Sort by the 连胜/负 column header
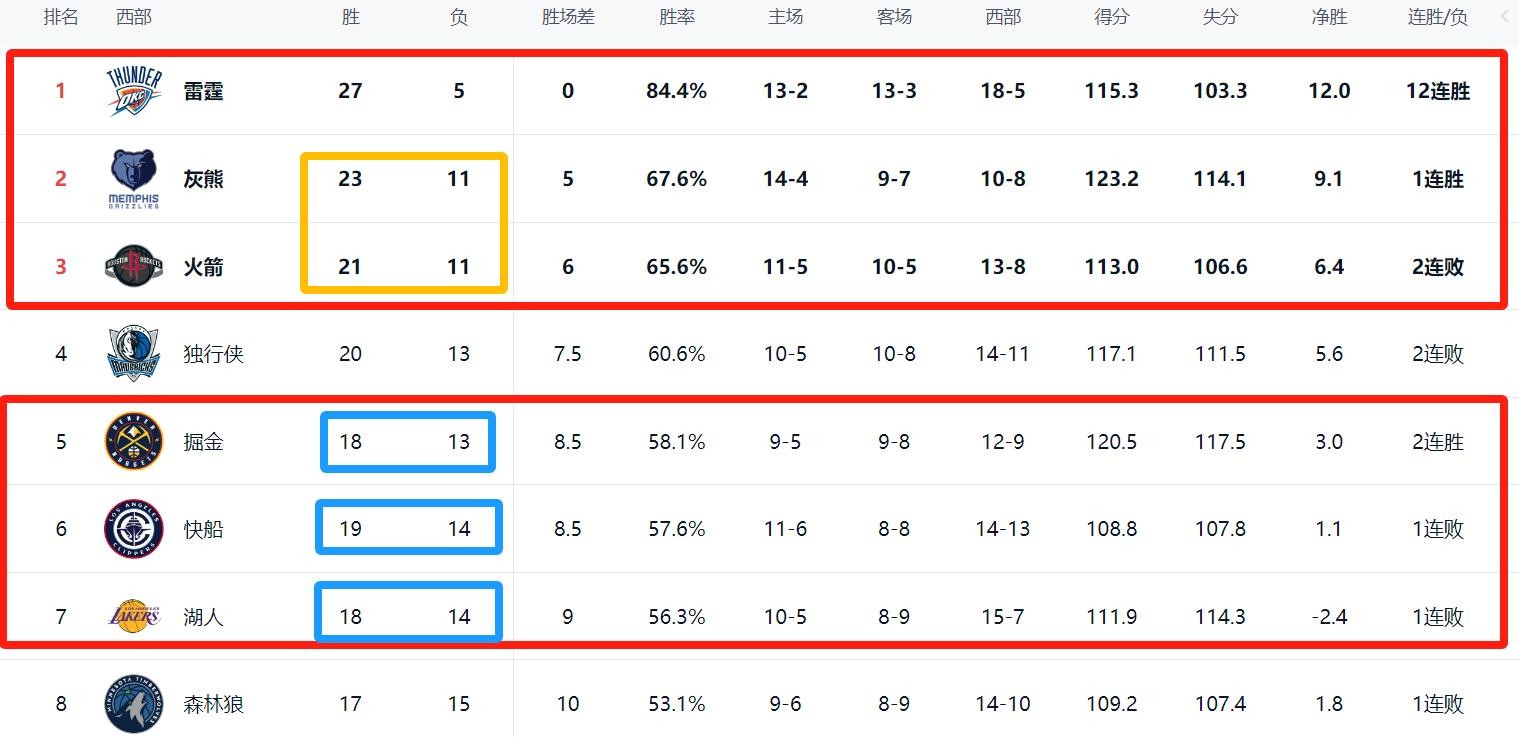Screen dimensions: 1519x737 click(x=1437, y=18)
